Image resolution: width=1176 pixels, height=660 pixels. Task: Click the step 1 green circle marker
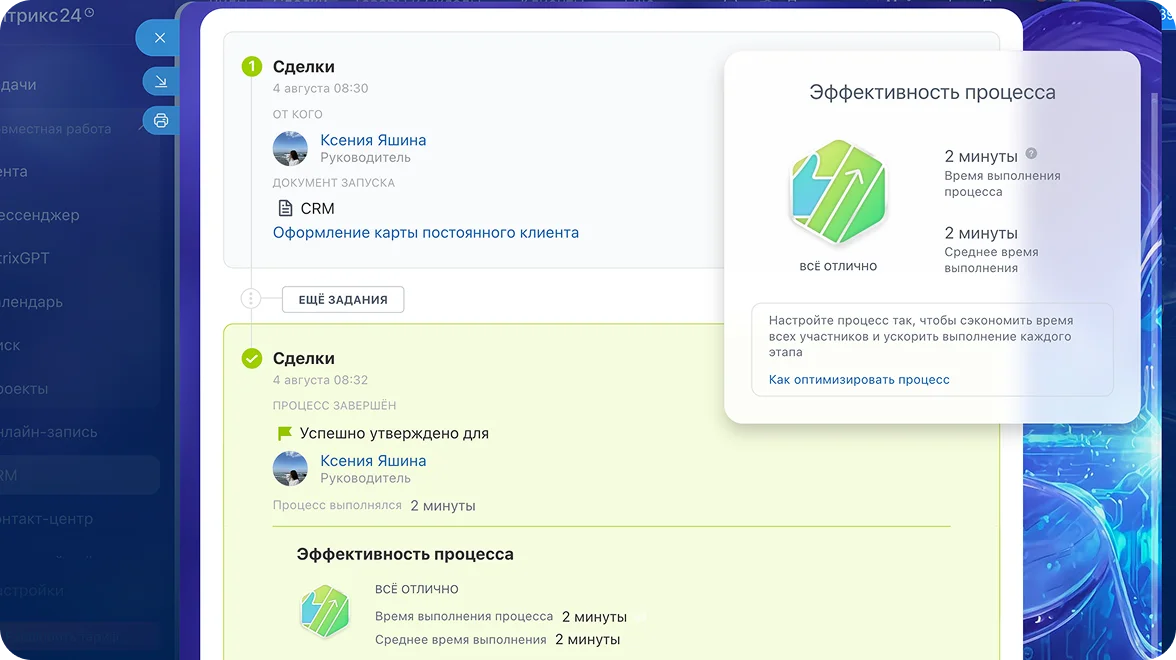pos(252,67)
